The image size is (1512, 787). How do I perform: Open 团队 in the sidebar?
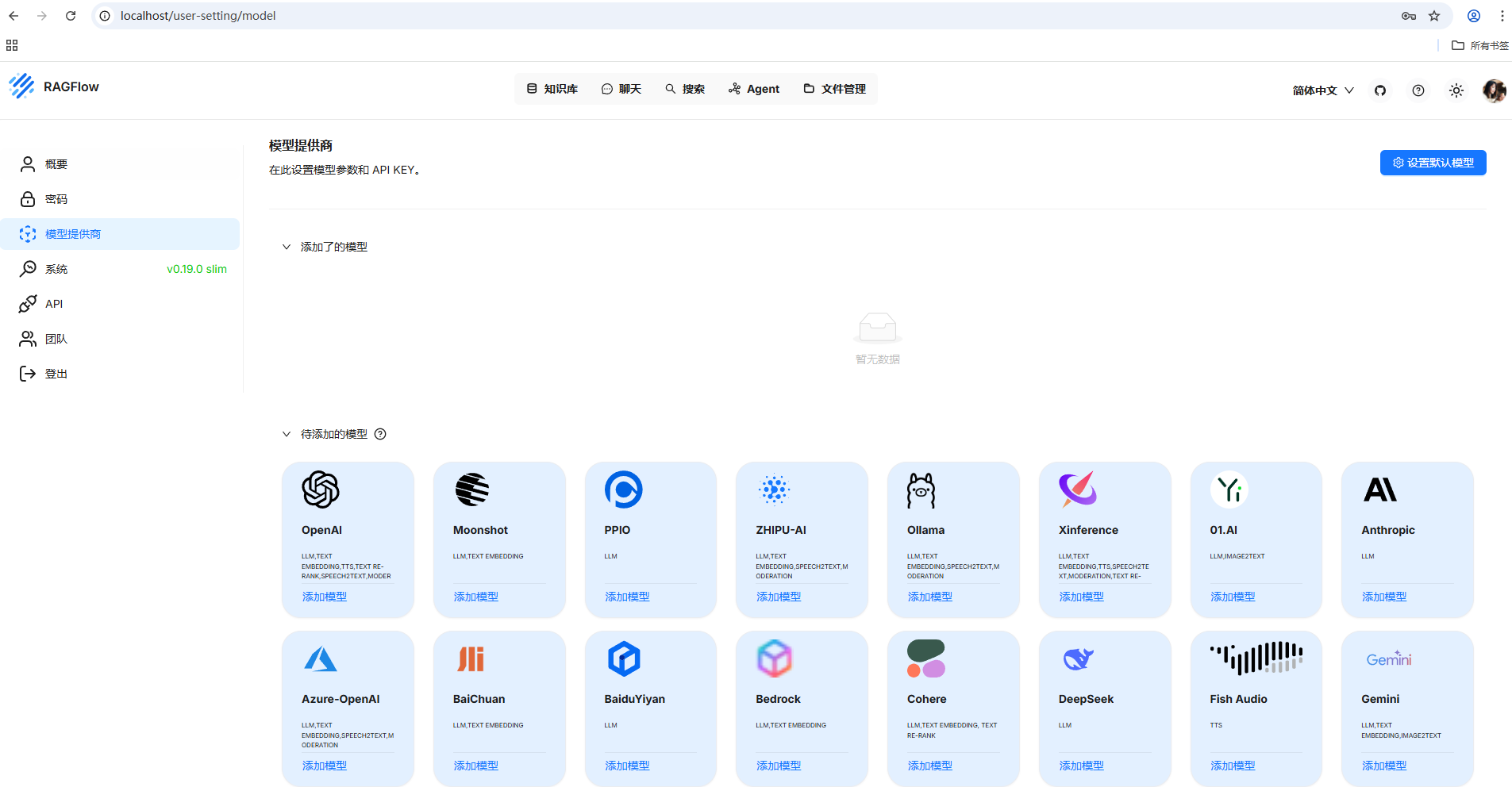coord(120,339)
